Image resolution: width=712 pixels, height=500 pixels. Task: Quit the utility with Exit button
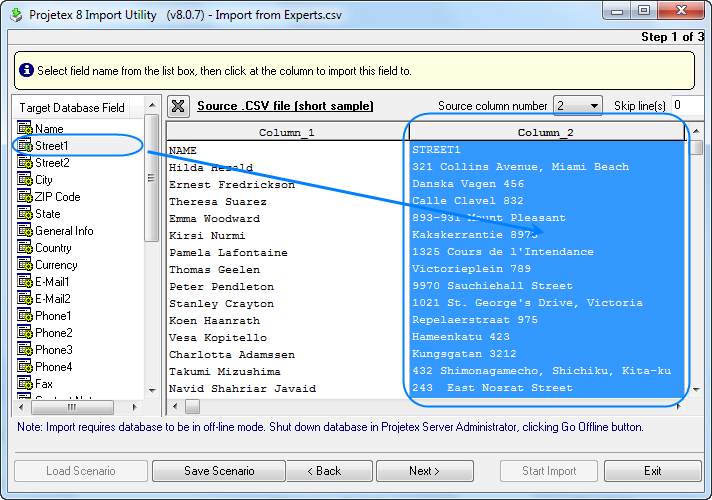(653, 471)
